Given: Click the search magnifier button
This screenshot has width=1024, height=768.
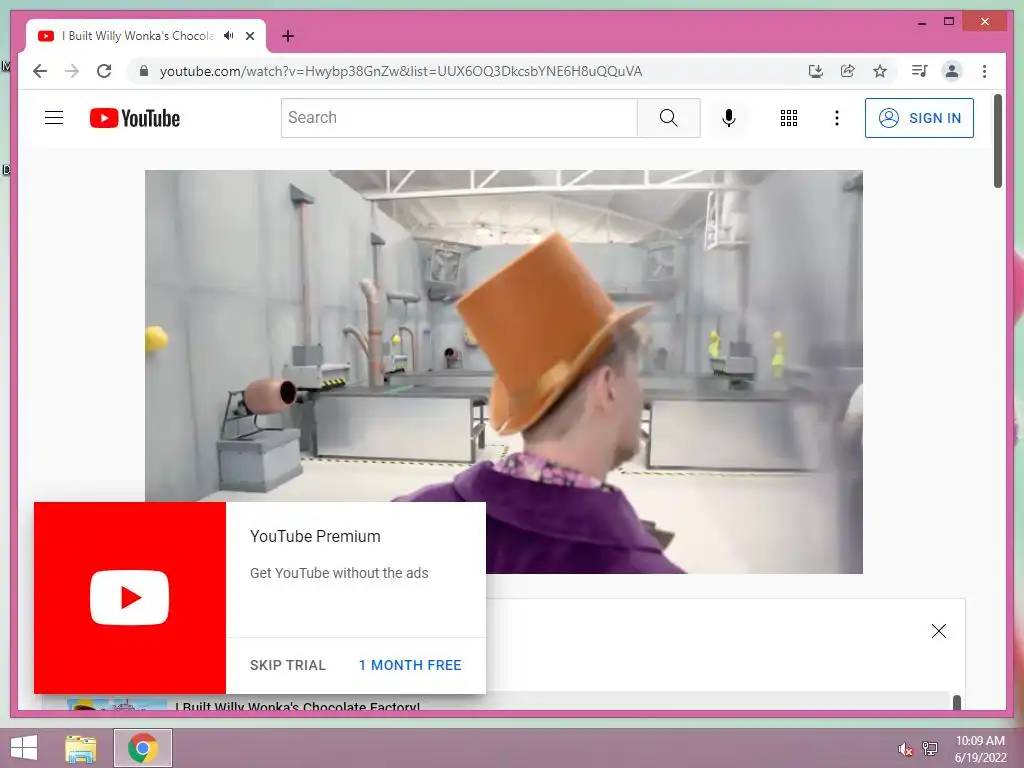Looking at the screenshot, I should (x=668, y=118).
